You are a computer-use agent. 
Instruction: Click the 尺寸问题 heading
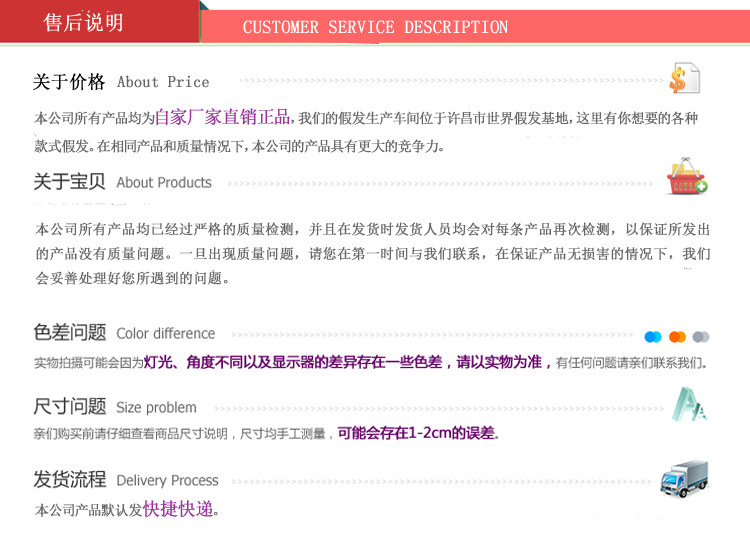tap(70, 406)
